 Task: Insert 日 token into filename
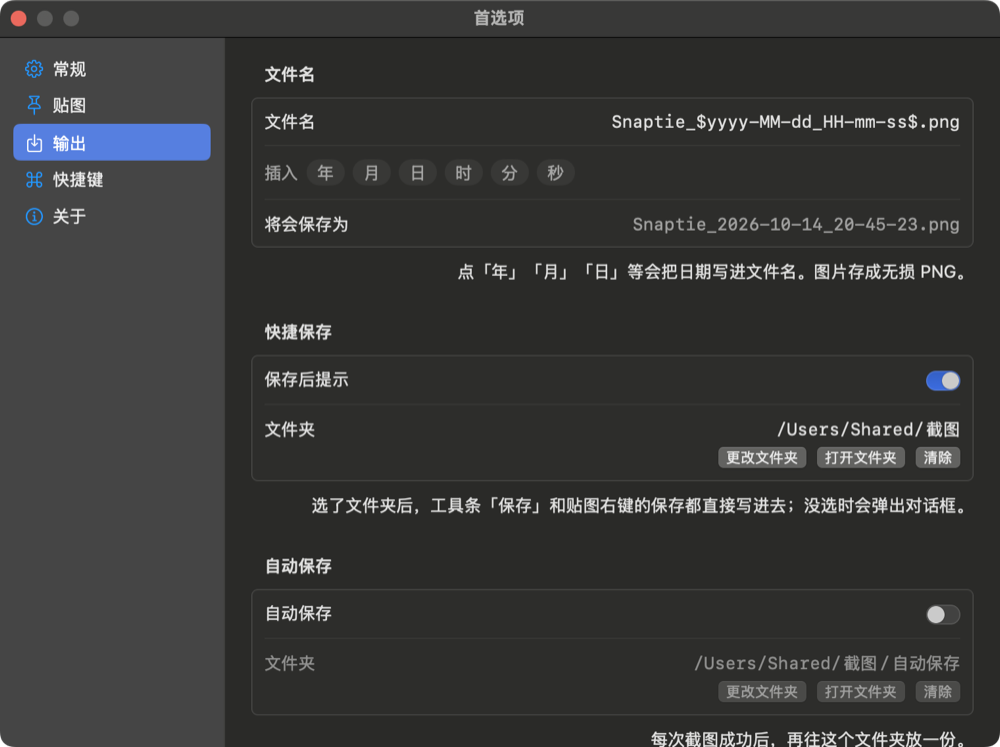click(417, 173)
